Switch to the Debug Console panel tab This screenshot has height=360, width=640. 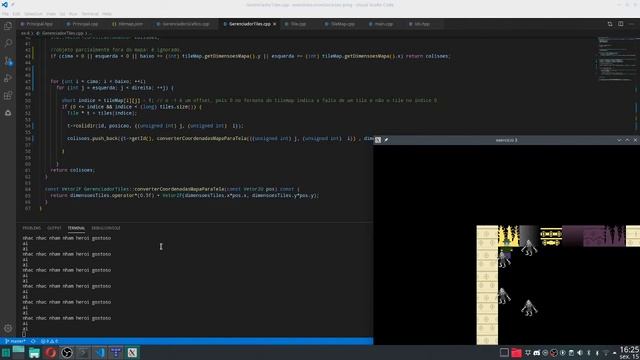(x=106, y=228)
